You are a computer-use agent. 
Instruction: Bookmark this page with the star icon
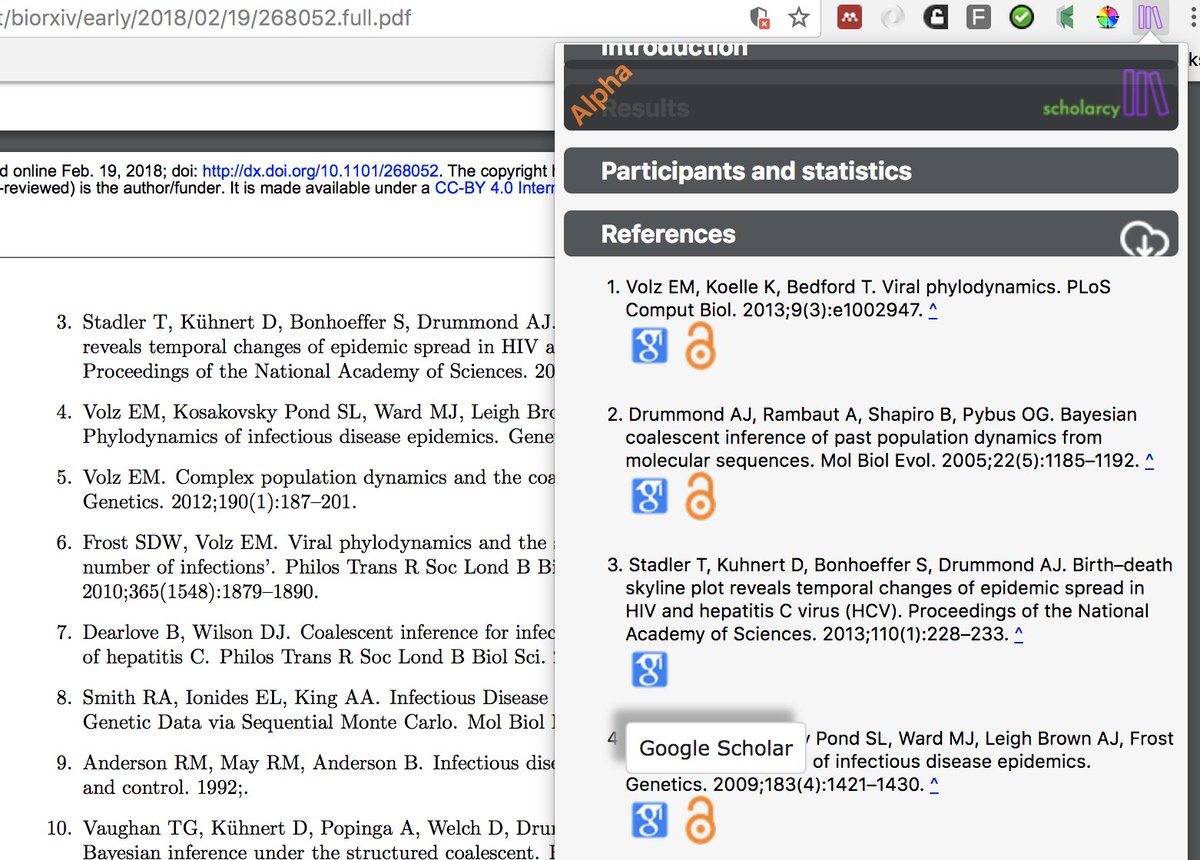[x=798, y=17]
